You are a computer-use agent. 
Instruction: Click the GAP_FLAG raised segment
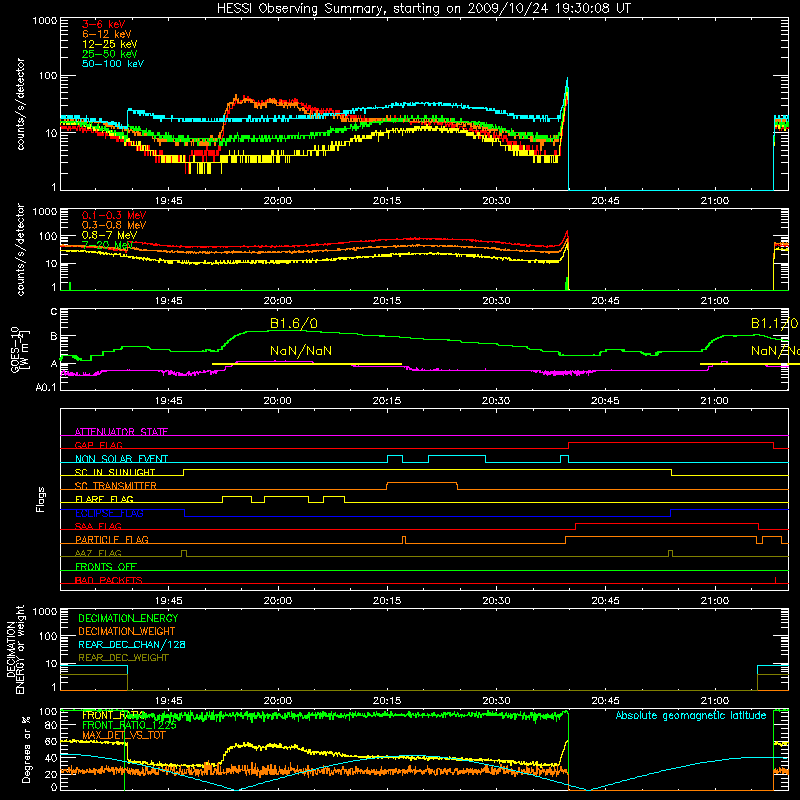tap(671, 442)
